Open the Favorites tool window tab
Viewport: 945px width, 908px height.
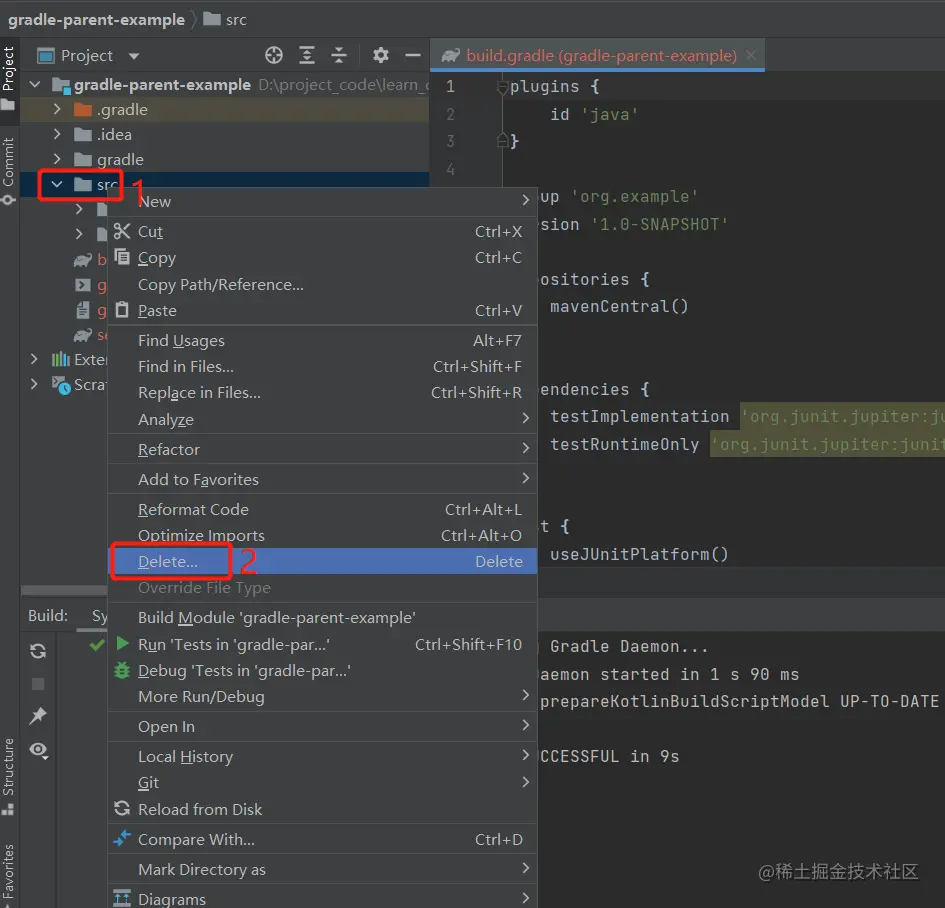8,874
